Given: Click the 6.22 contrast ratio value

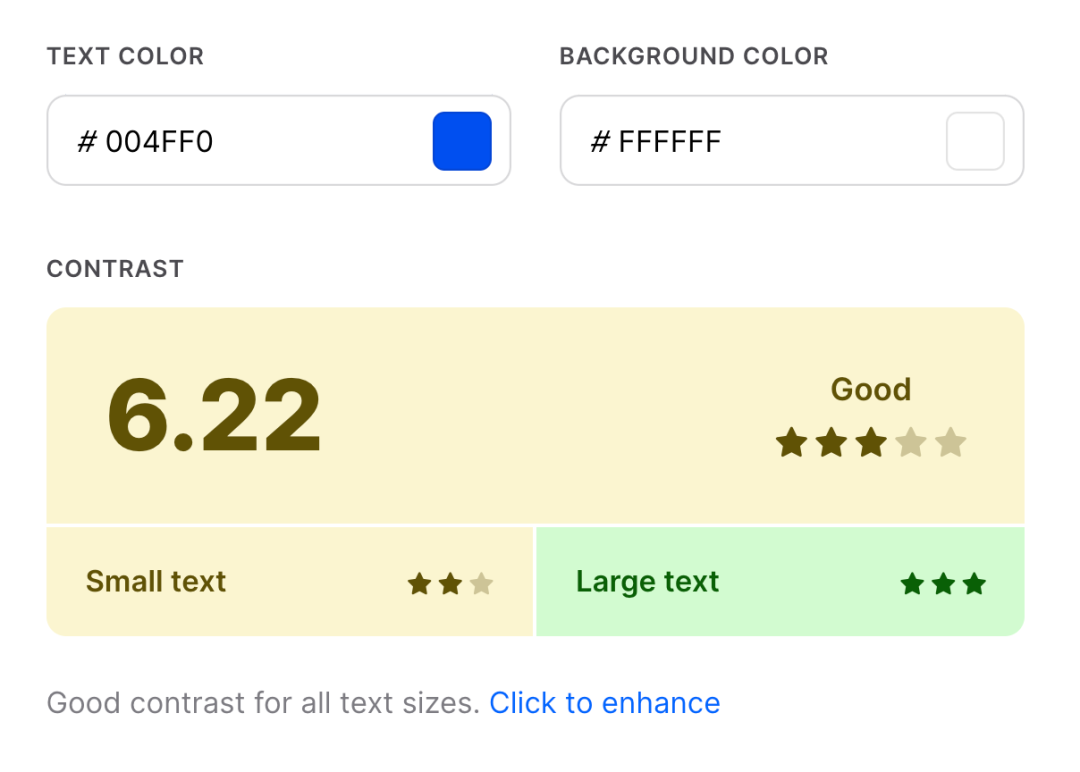Looking at the screenshot, I should point(214,416).
